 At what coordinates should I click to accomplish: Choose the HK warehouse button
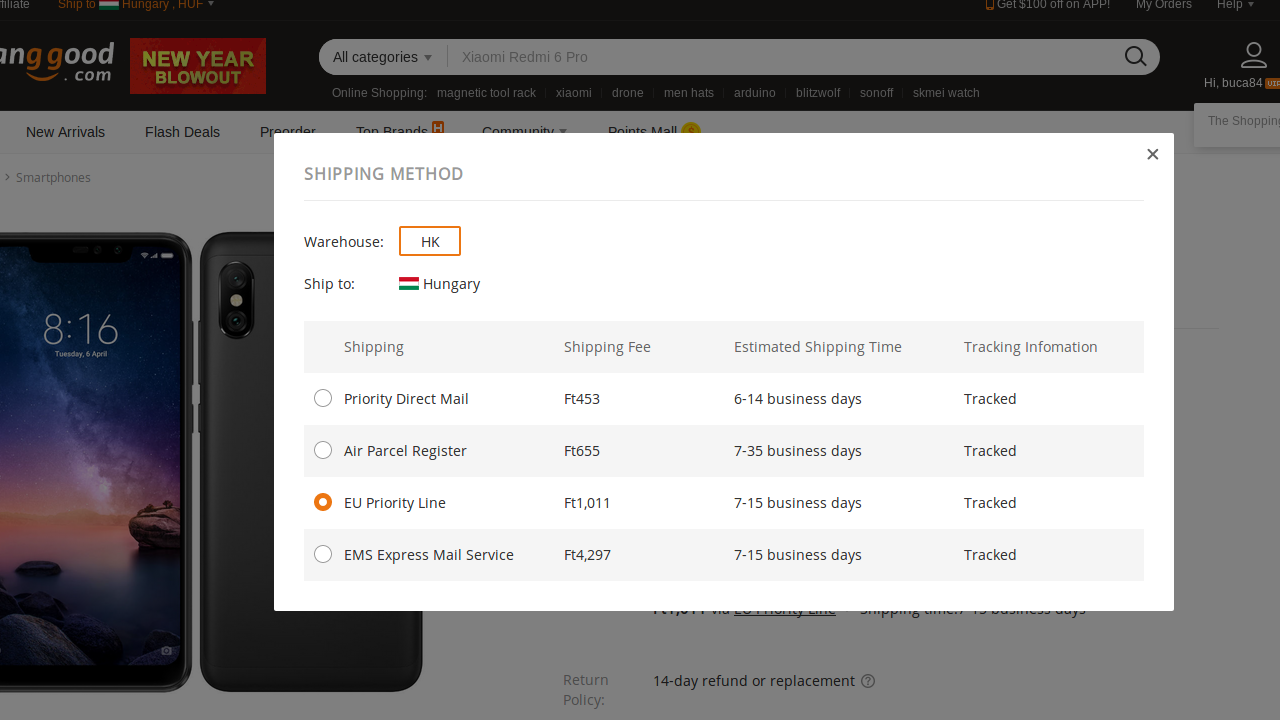(x=430, y=241)
